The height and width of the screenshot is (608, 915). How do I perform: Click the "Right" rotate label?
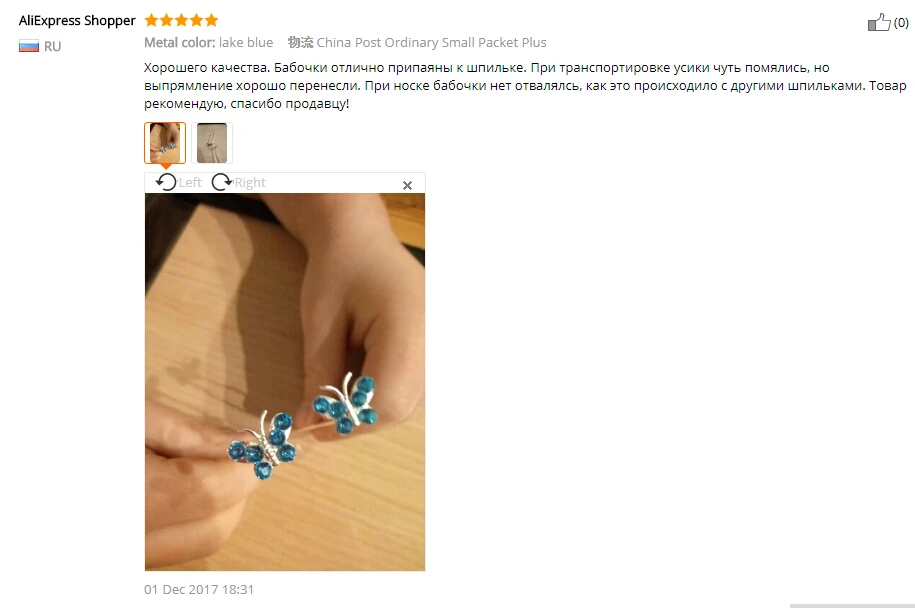pyautogui.click(x=250, y=183)
